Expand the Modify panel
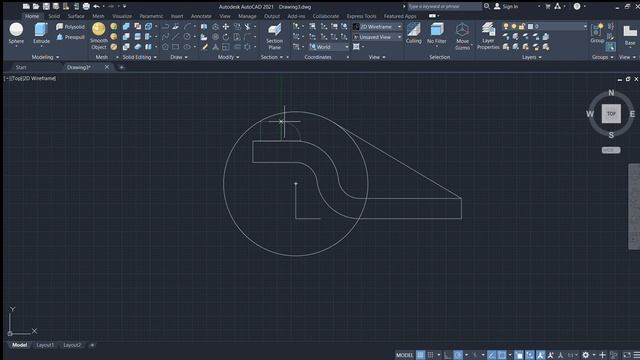The height and width of the screenshot is (360, 640). [229, 57]
